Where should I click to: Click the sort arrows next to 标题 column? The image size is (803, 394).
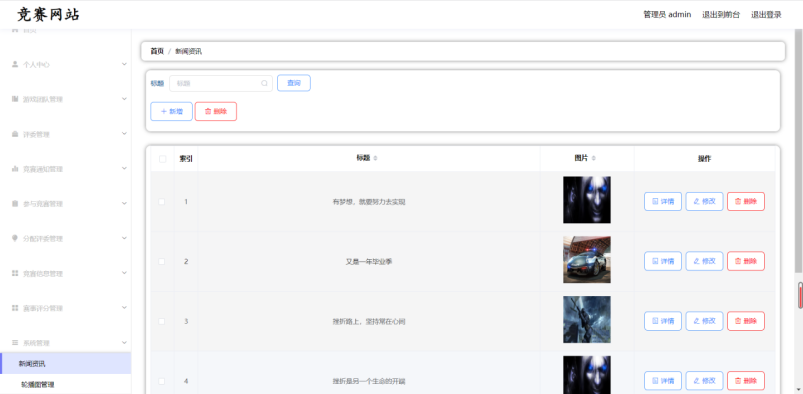(x=375, y=158)
